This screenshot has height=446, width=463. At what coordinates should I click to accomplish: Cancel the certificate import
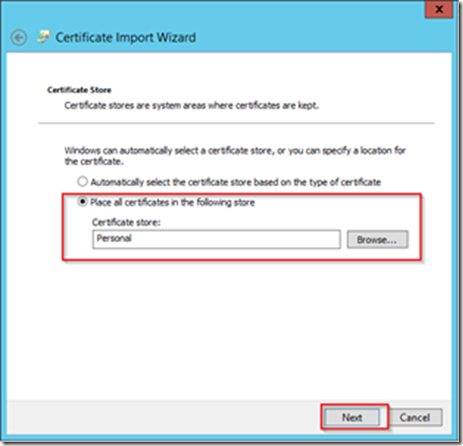click(x=415, y=417)
